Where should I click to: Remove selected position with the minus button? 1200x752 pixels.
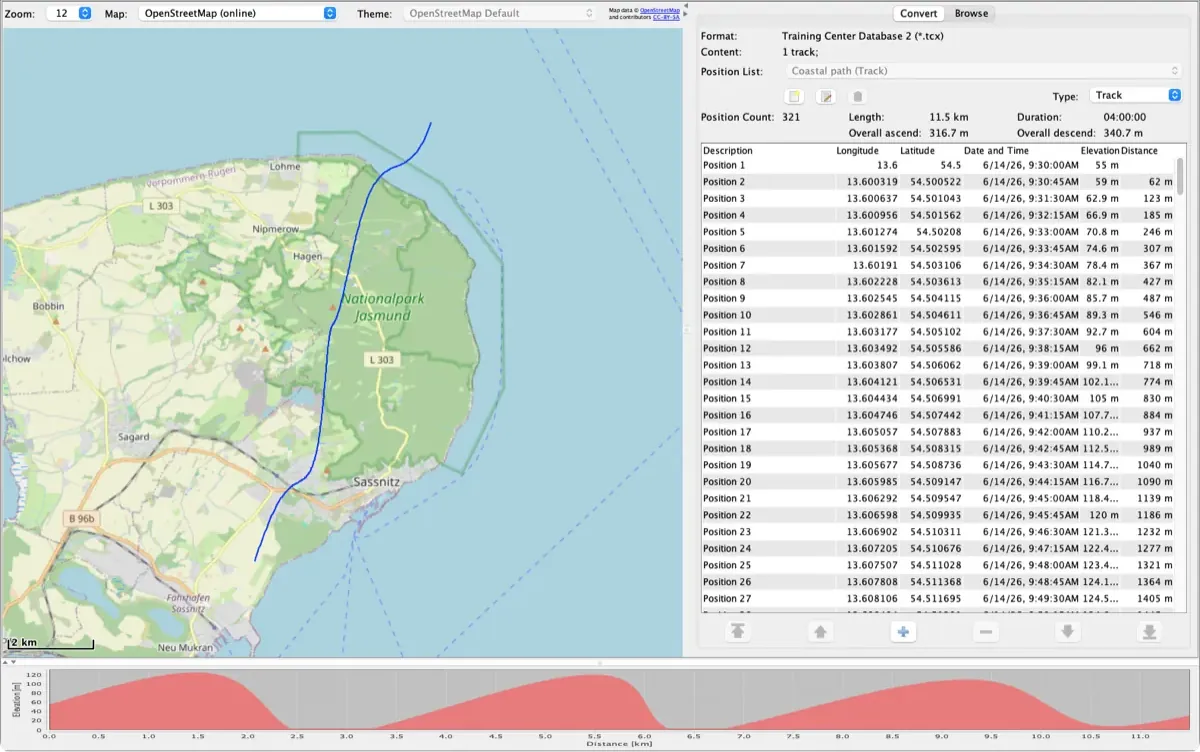click(x=986, y=632)
